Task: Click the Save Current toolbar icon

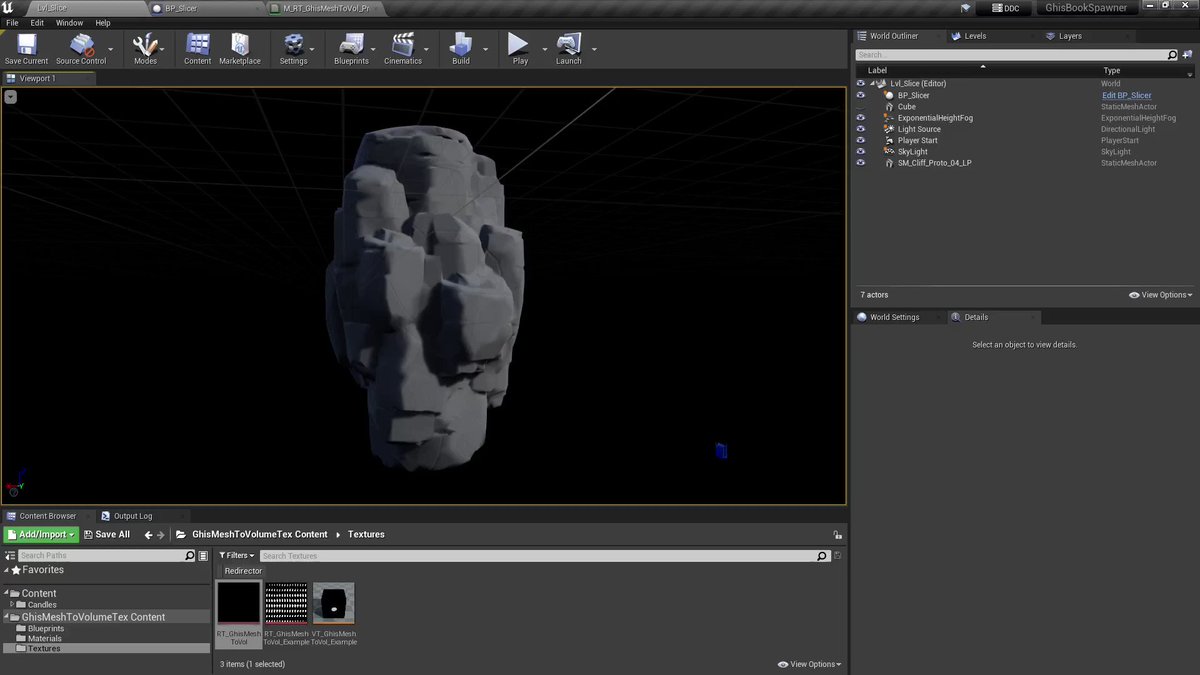Action: [x=26, y=45]
